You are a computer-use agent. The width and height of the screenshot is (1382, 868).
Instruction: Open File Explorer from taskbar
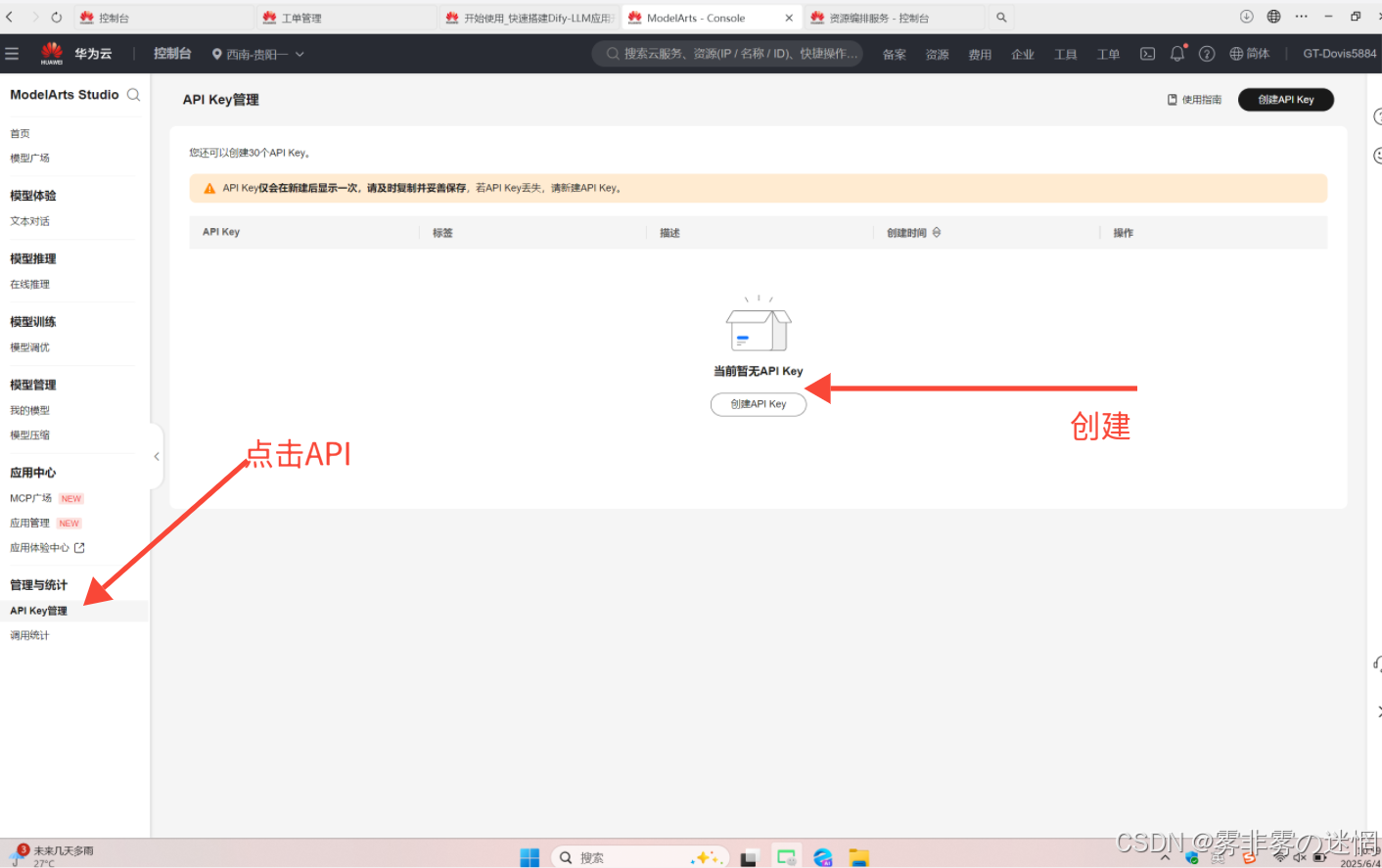(858, 857)
